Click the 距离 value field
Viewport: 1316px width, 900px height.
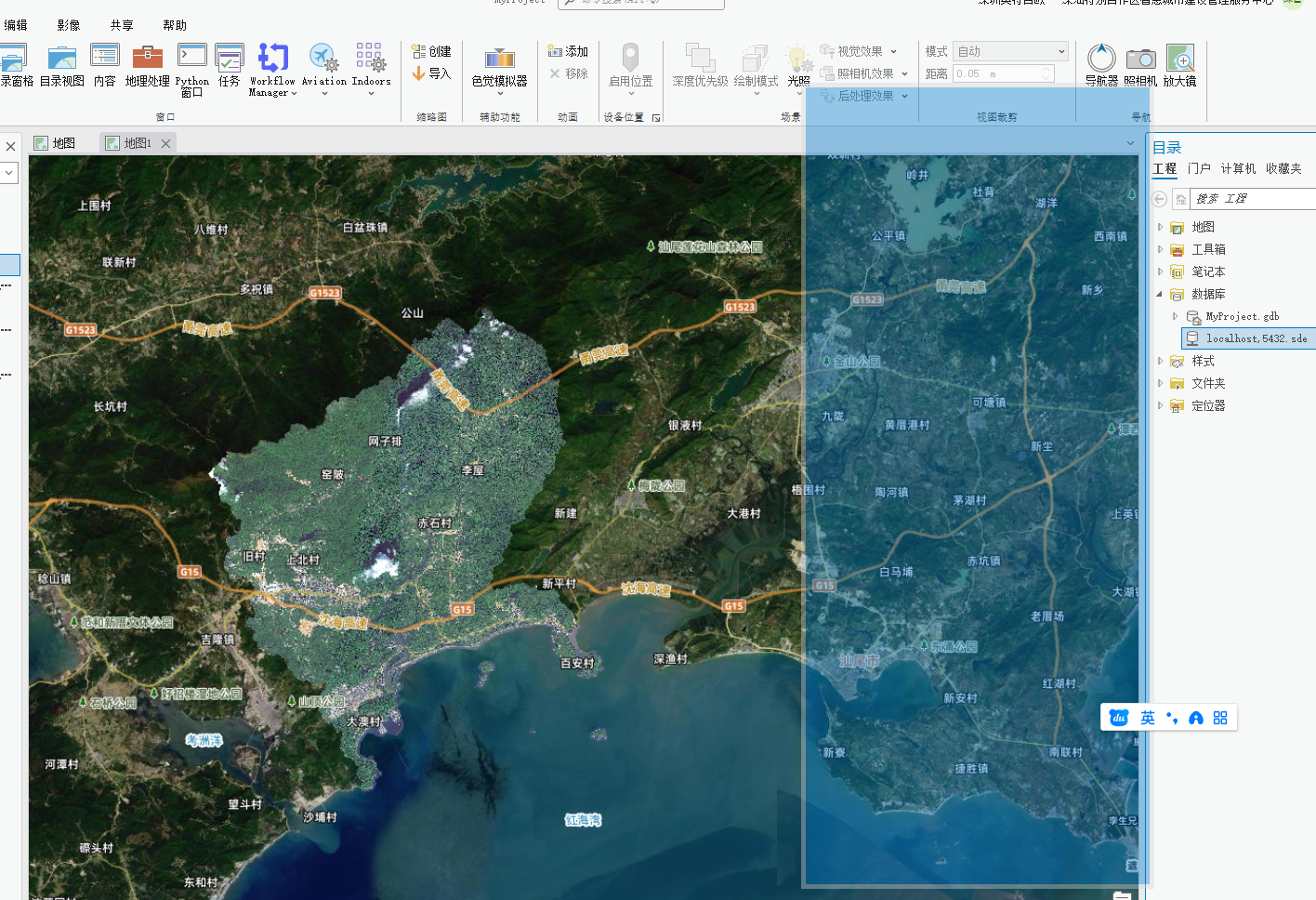995,73
